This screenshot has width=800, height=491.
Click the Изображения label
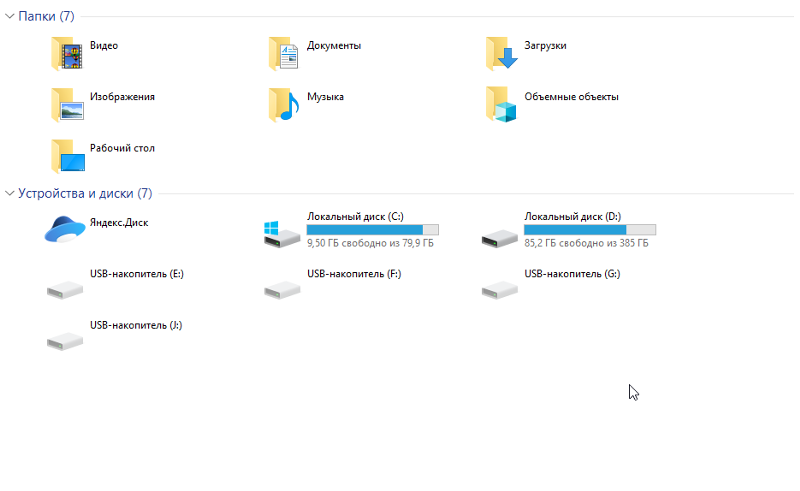coord(122,97)
